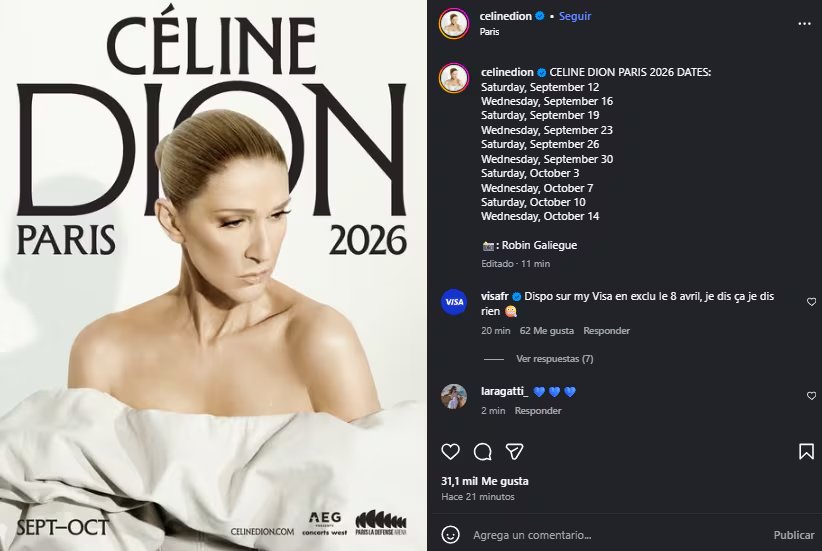Expand Ver respuestas (7) replies

[x=554, y=359]
